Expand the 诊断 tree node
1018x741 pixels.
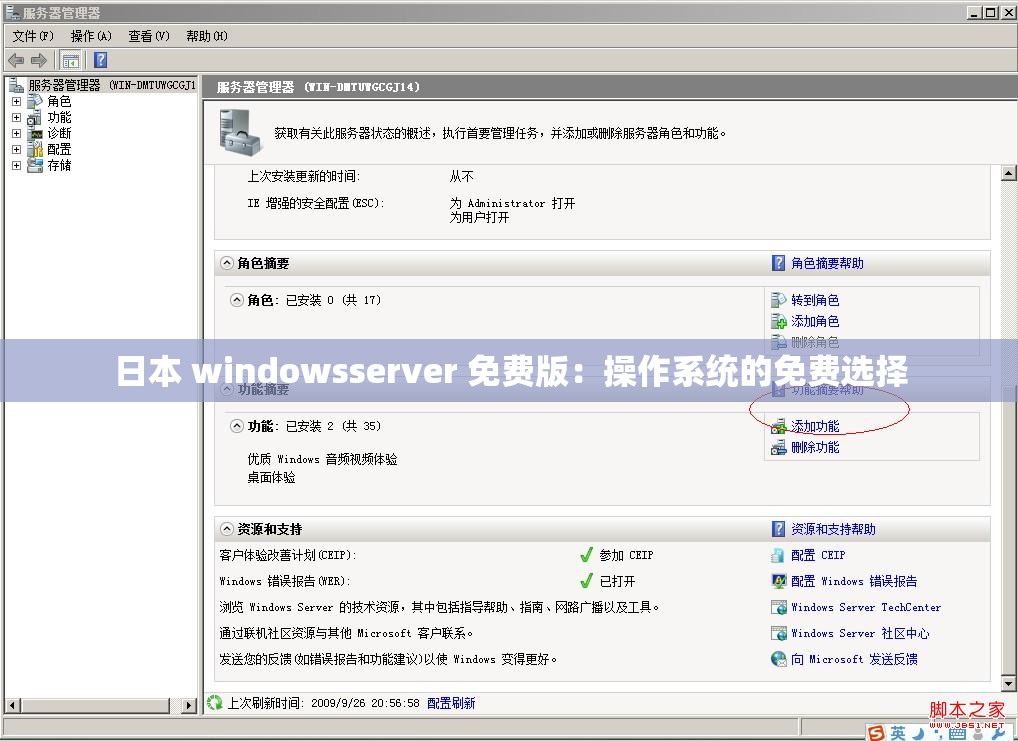pos(16,133)
